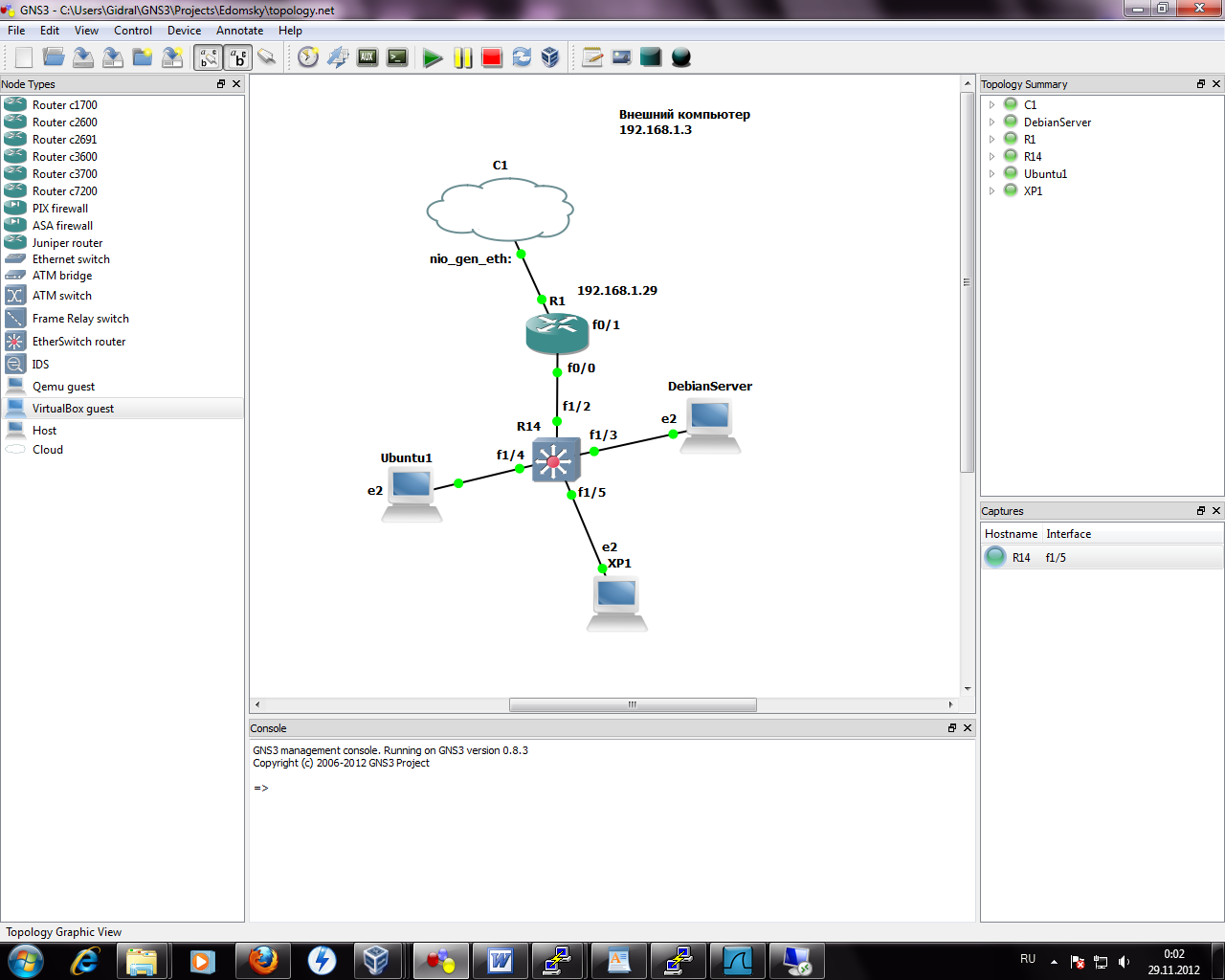Click the New blank topology icon
The height and width of the screenshot is (980, 1225).
24,57
